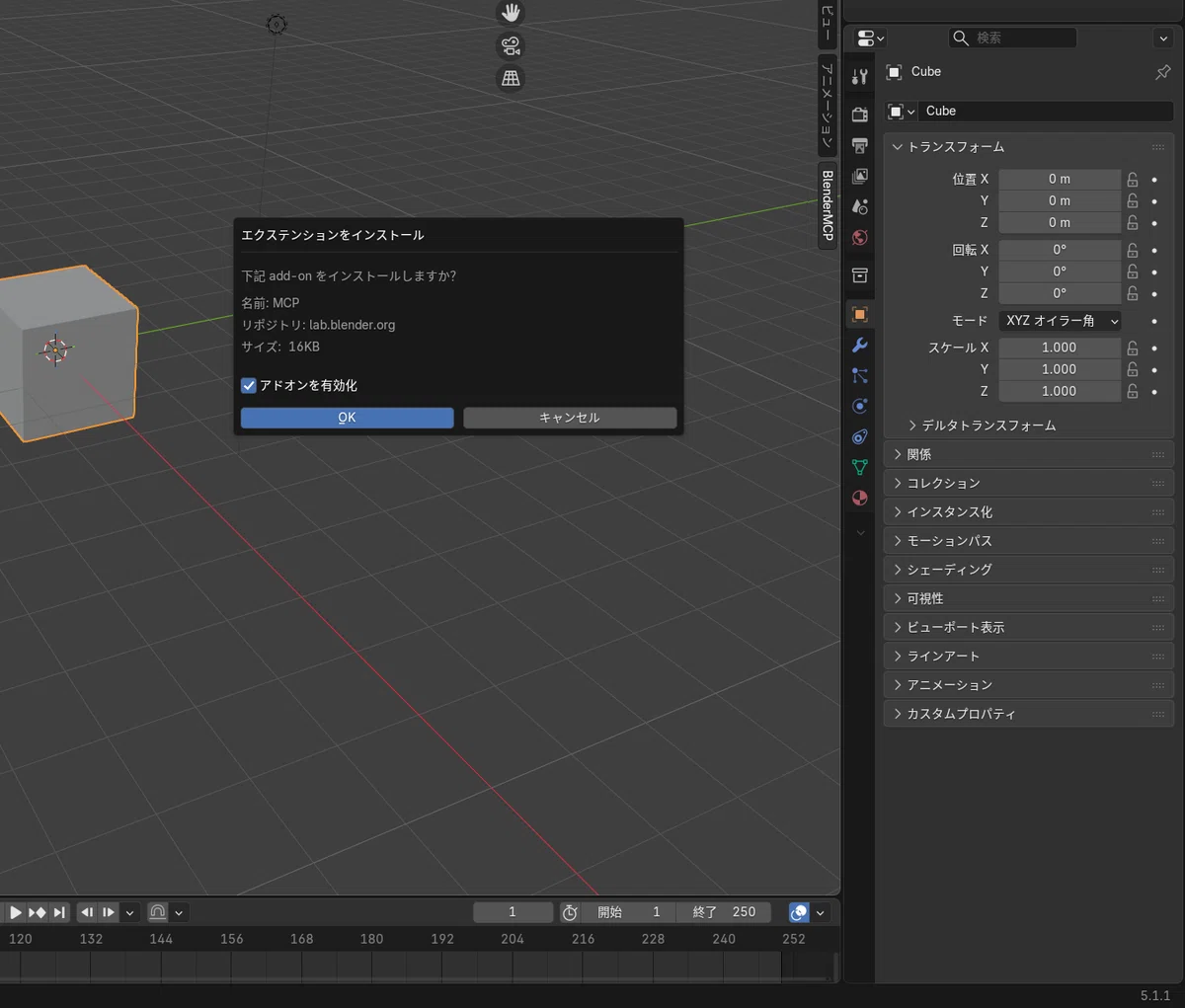Viewport: 1185px width, 1008px height.
Task: Expand the Delta Transform subpanel
Action: 912,426
